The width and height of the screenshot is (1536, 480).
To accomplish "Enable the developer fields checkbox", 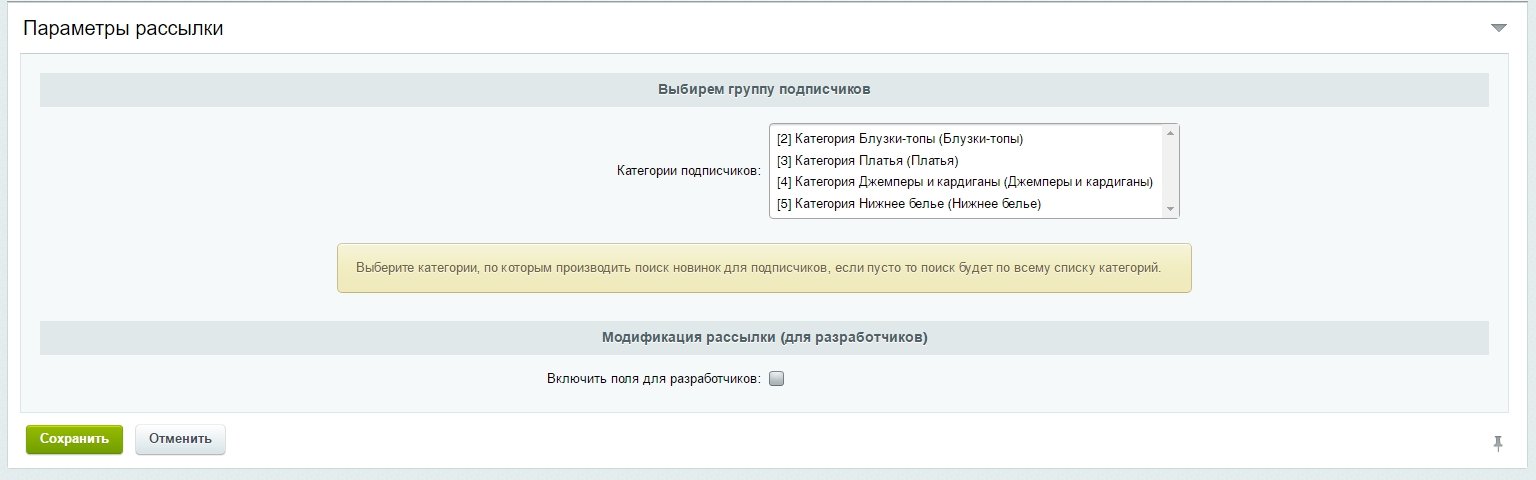I will [777, 379].
